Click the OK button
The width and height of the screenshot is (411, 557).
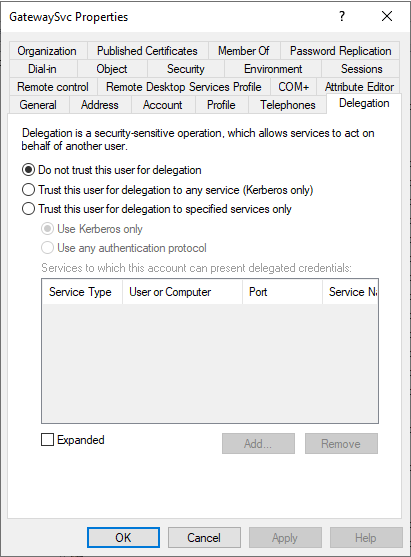pos(123,537)
